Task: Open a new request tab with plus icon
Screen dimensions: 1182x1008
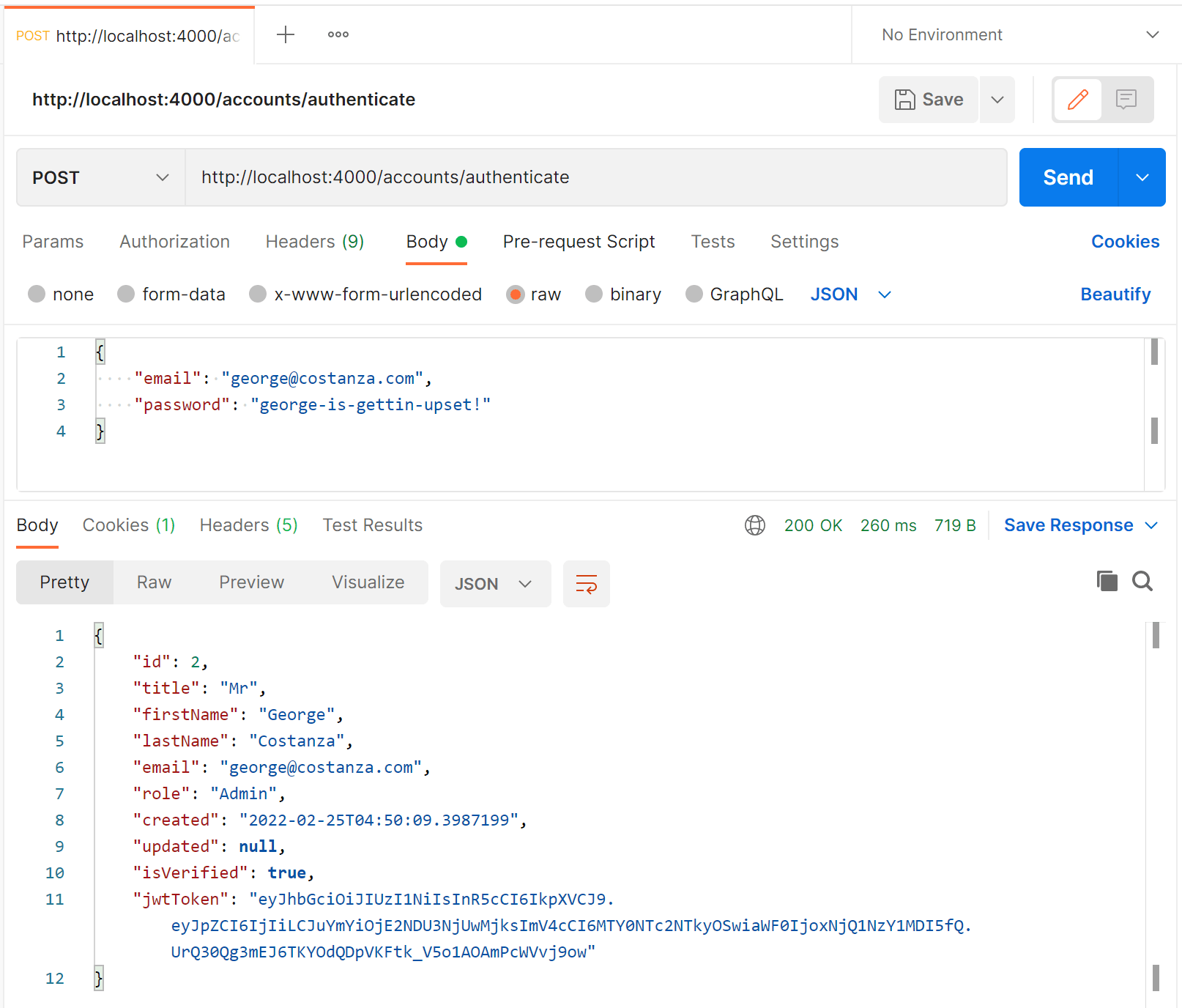Action: (x=286, y=34)
